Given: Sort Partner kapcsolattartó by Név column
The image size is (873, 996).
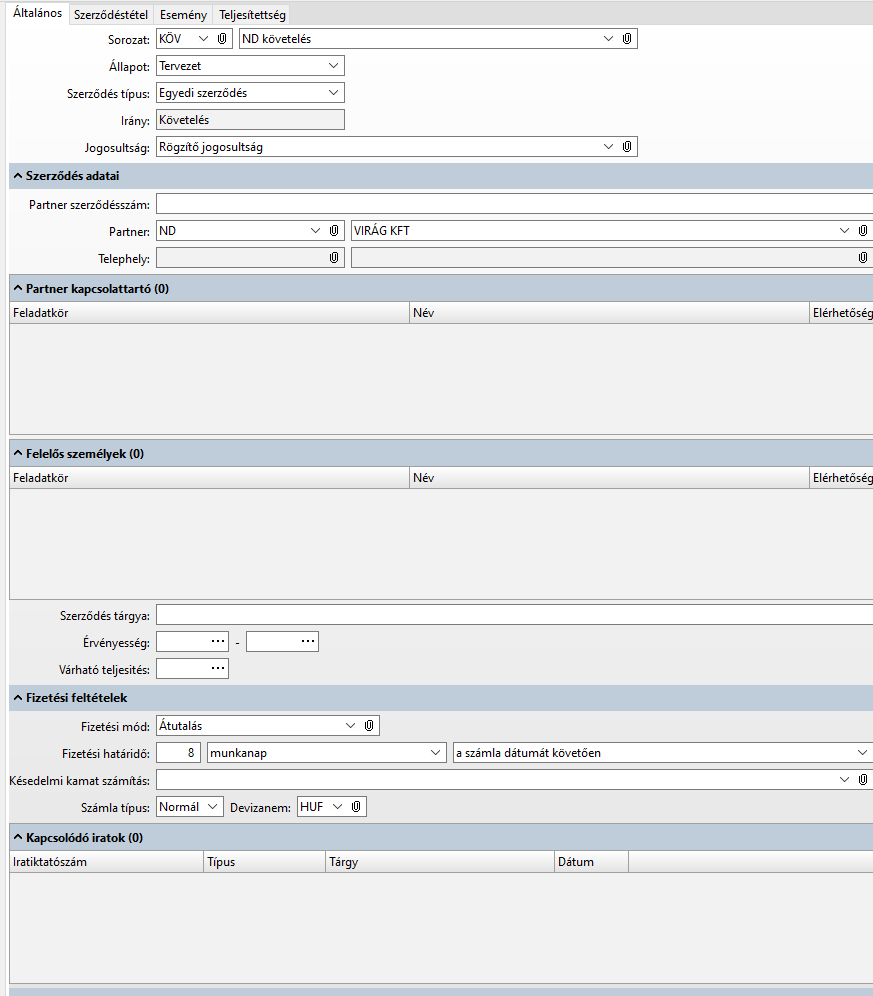Looking at the screenshot, I should pyautogui.click(x=609, y=313).
